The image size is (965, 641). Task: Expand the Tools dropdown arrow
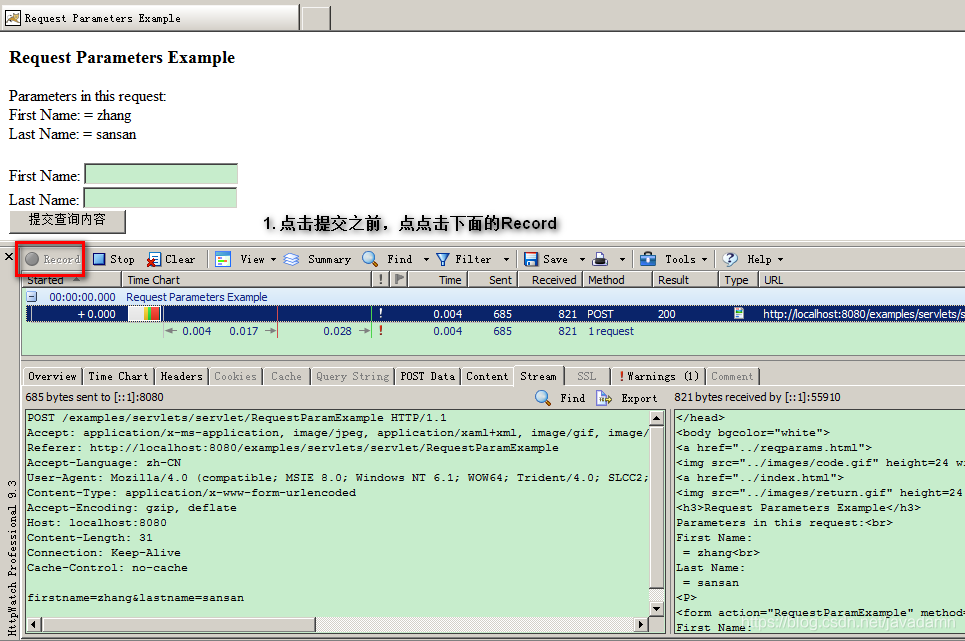tap(705, 260)
